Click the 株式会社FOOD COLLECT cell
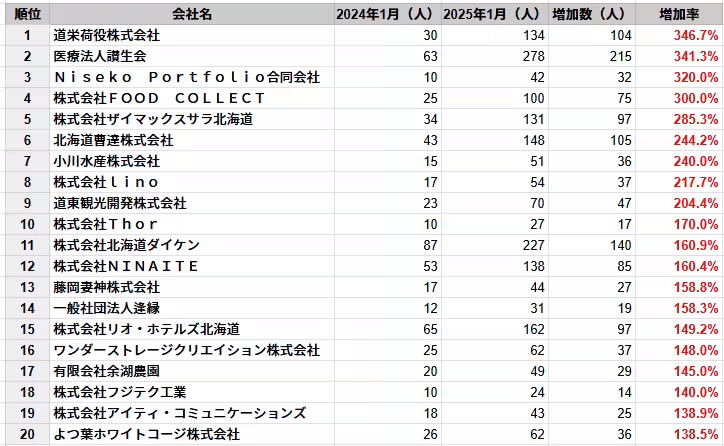The height and width of the screenshot is (446, 724). (192, 98)
